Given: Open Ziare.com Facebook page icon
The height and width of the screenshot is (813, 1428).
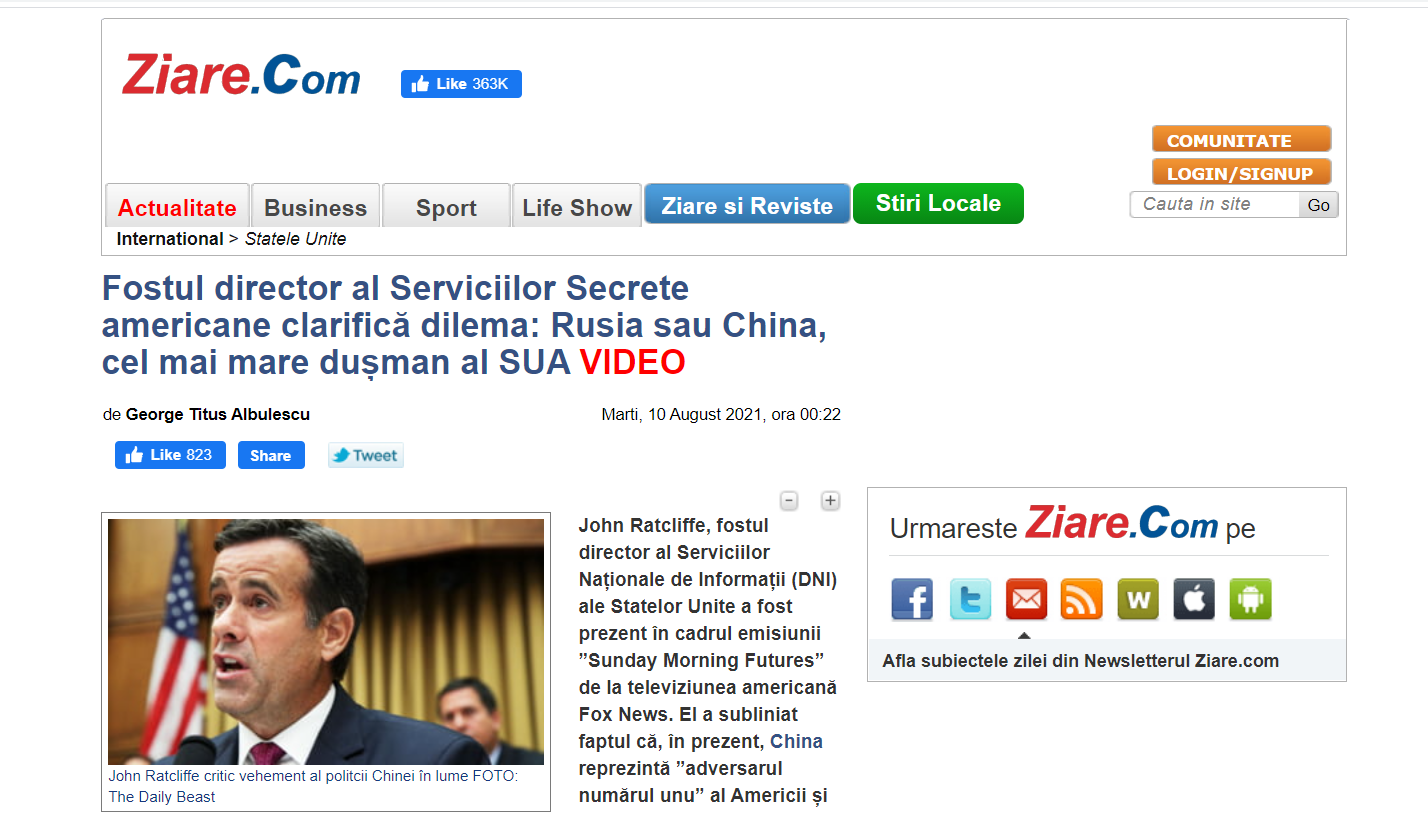Looking at the screenshot, I should 912,599.
